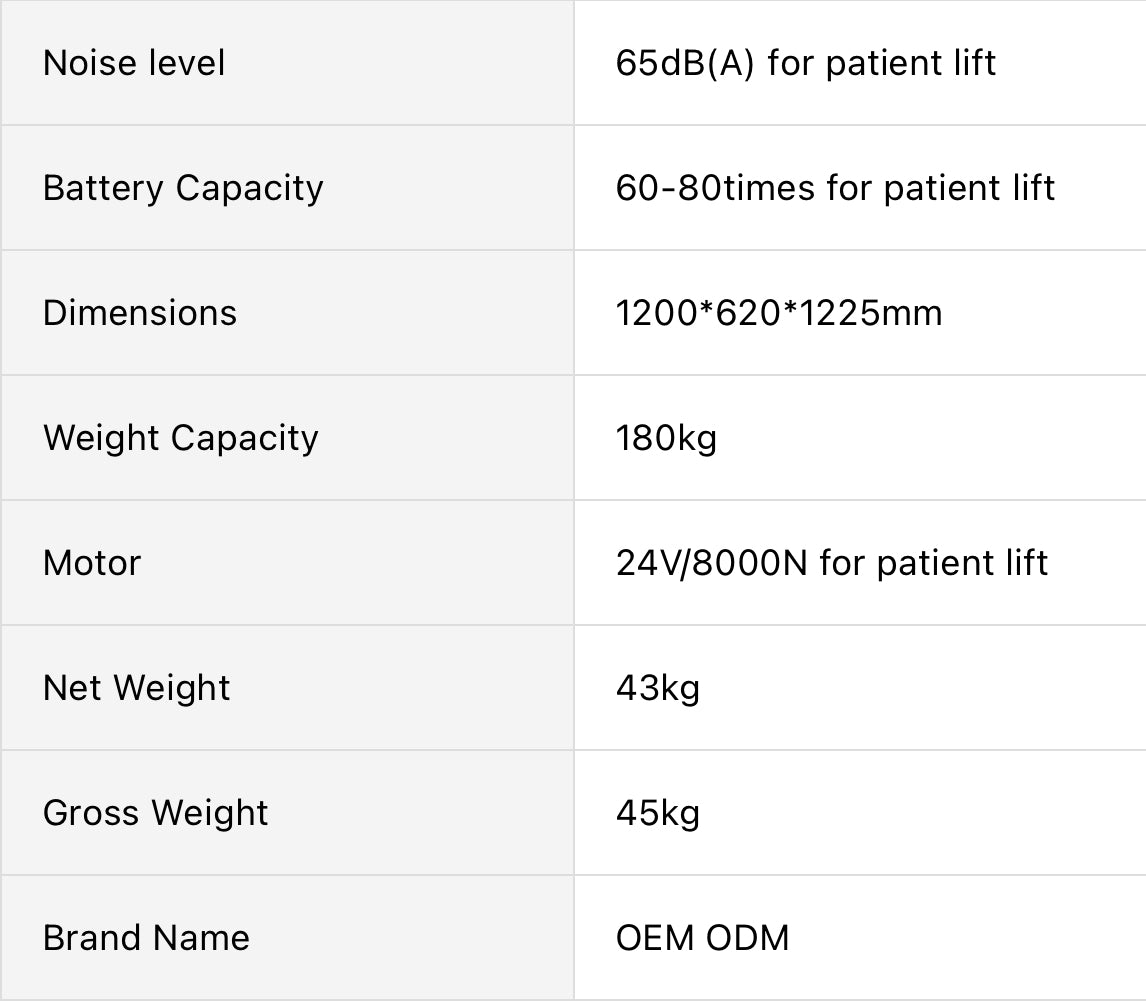
Task: Select the 65dB(A) for patient lift value
Action: click(x=806, y=63)
